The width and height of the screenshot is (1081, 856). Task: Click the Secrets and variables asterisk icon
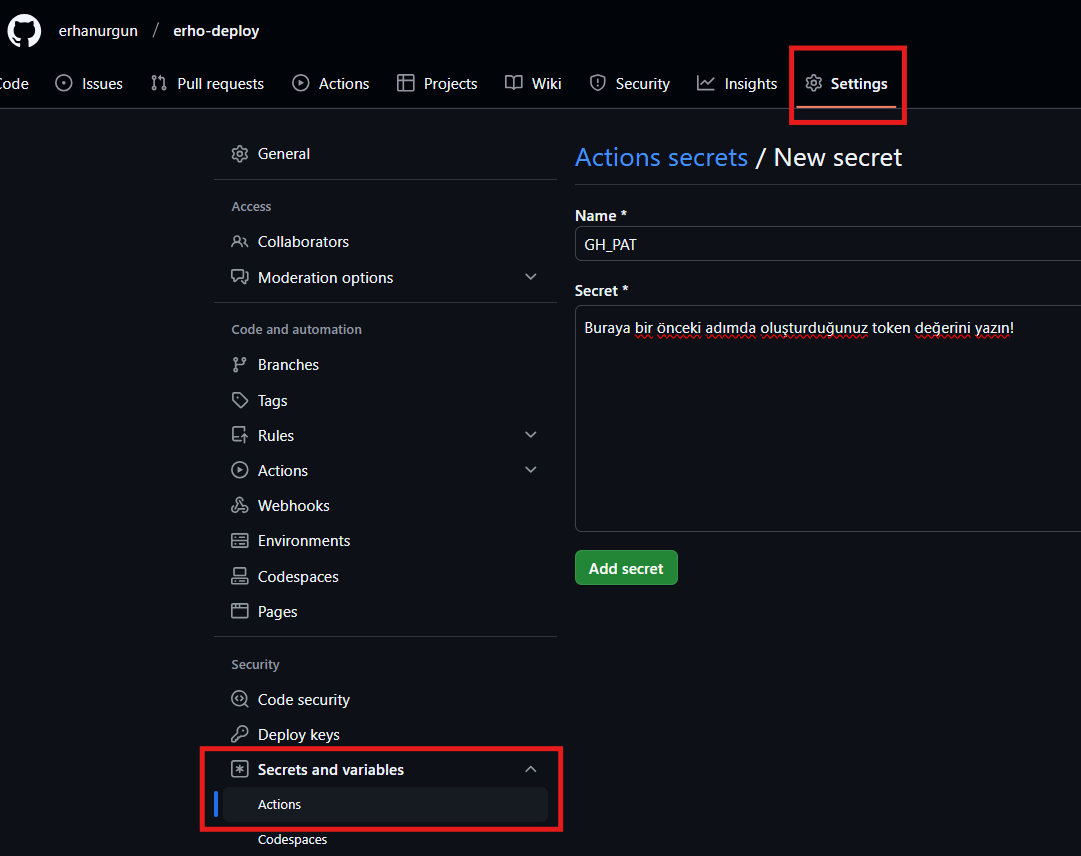239,769
